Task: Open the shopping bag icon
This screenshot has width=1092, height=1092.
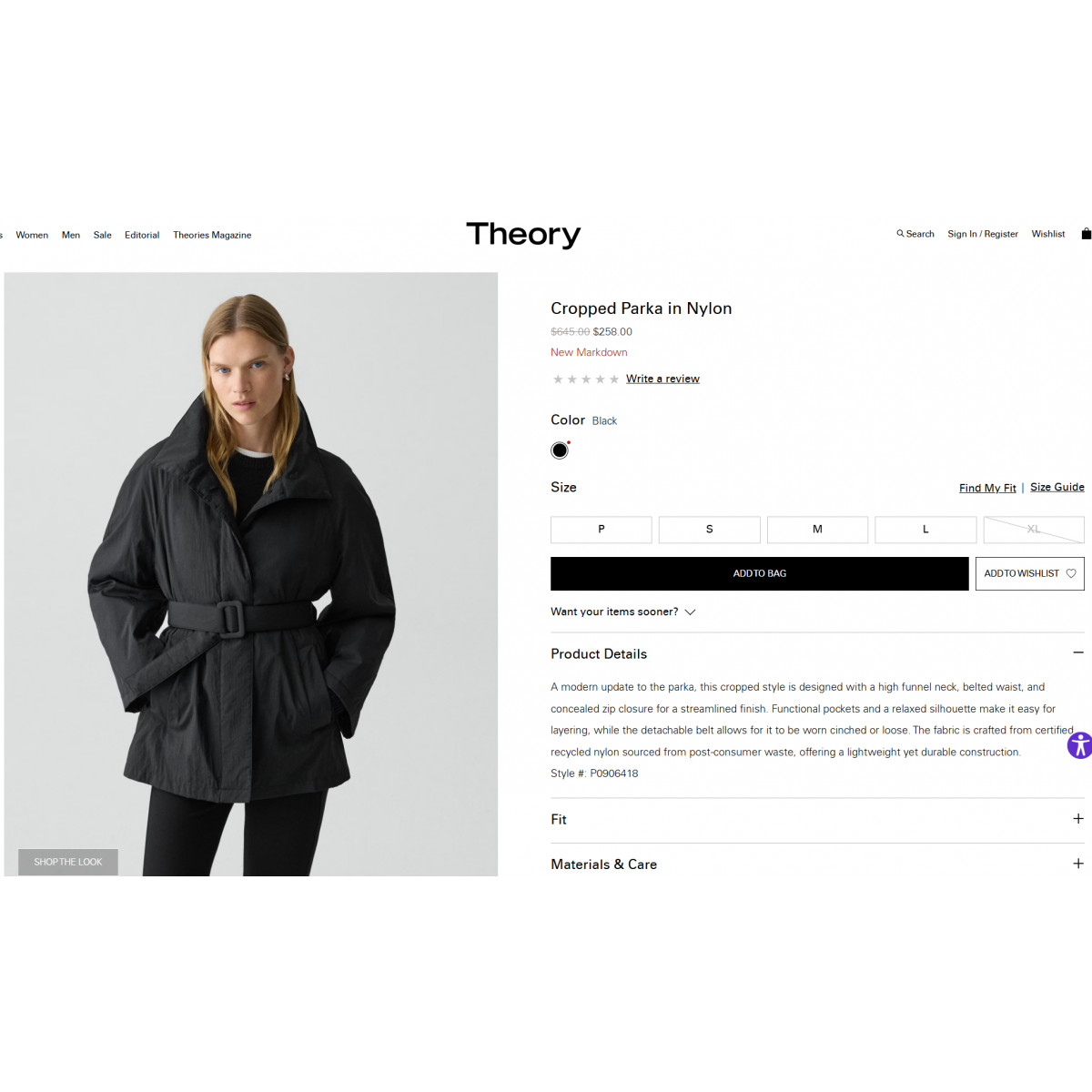Action: point(1086,234)
